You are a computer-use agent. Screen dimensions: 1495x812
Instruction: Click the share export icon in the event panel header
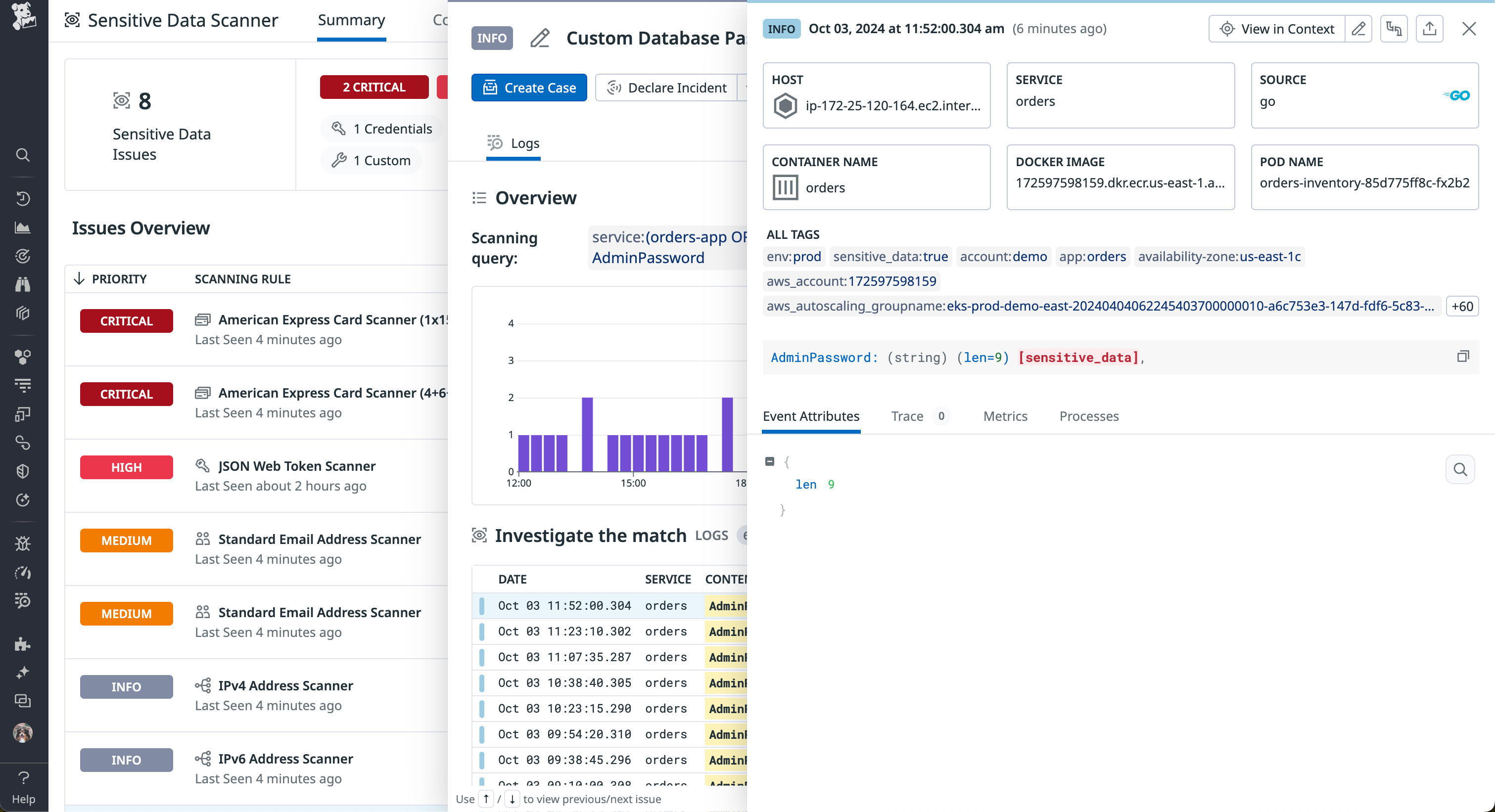tap(1430, 28)
